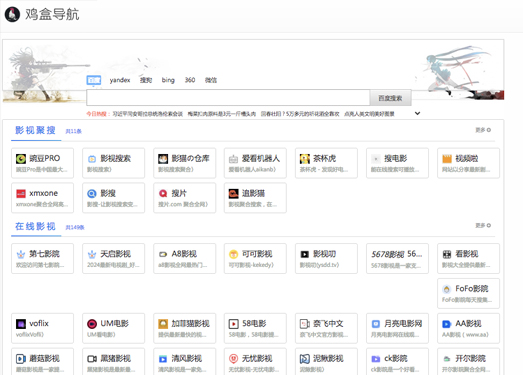Click the 爱看机器人 robot icon
The width and height of the screenshot is (523, 375).
233,159
